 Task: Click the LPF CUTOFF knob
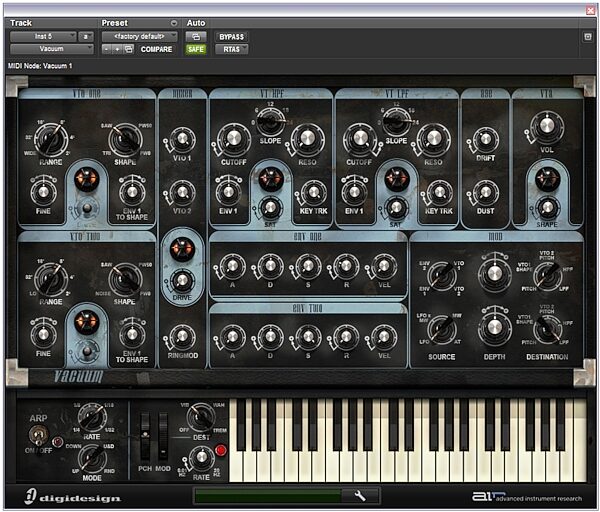[359, 139]
